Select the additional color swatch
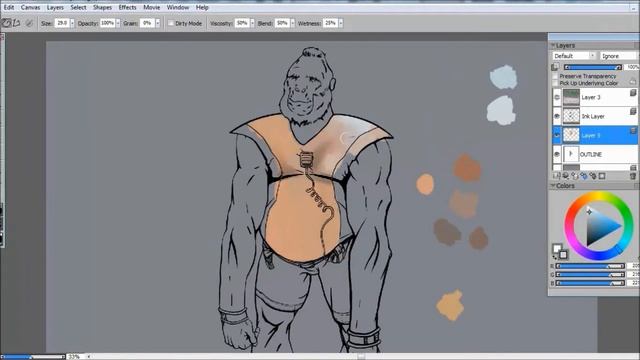640x360 pixels. (563, 255)
